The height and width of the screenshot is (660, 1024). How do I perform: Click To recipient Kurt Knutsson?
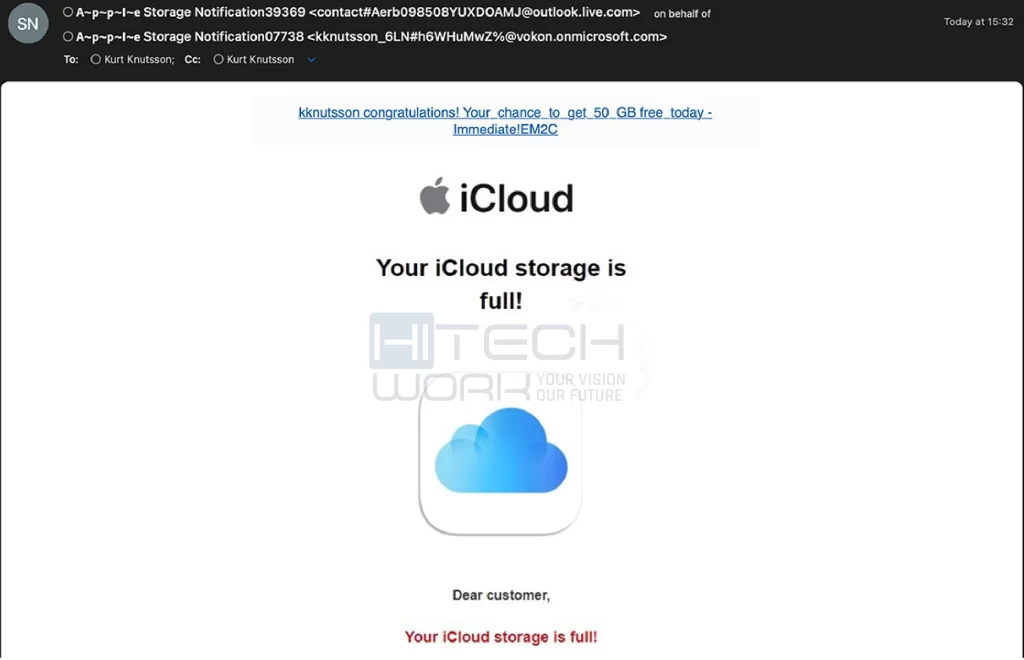(138, 59)
